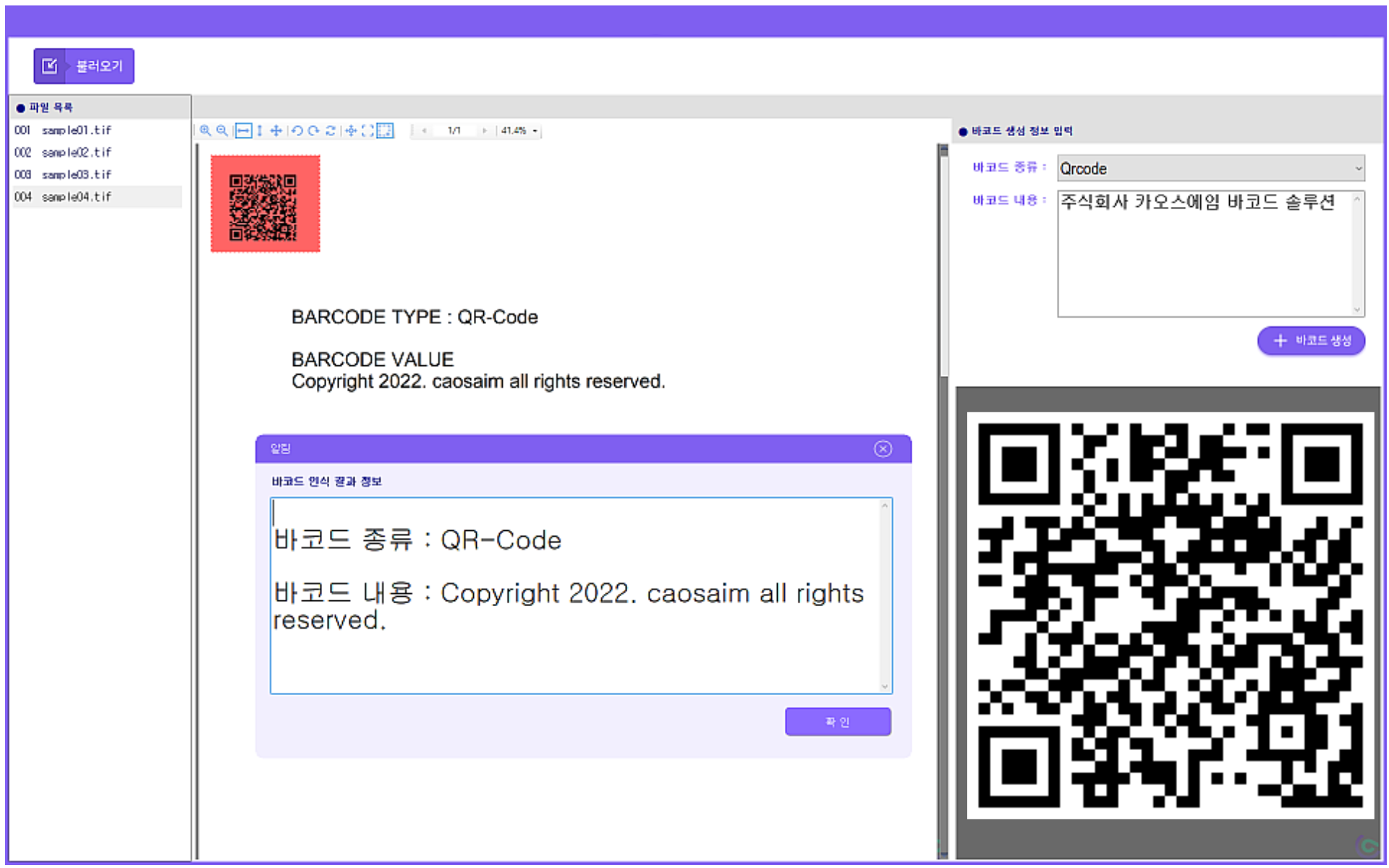Screen dimensions: 1389x868
Task: Rotate the image clockwise
Action: coord(314,131)
